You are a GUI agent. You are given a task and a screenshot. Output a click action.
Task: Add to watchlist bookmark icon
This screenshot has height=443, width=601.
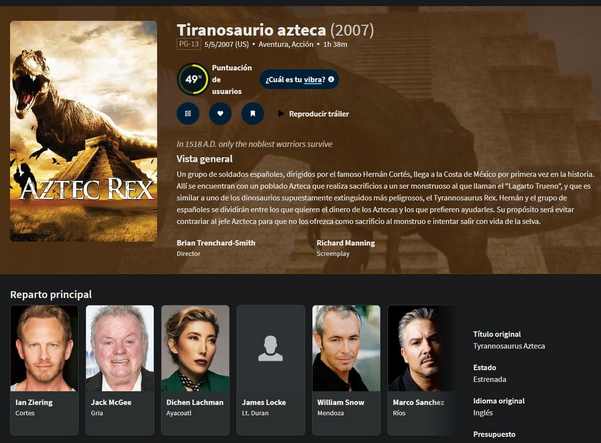click(x=253, y=113)
